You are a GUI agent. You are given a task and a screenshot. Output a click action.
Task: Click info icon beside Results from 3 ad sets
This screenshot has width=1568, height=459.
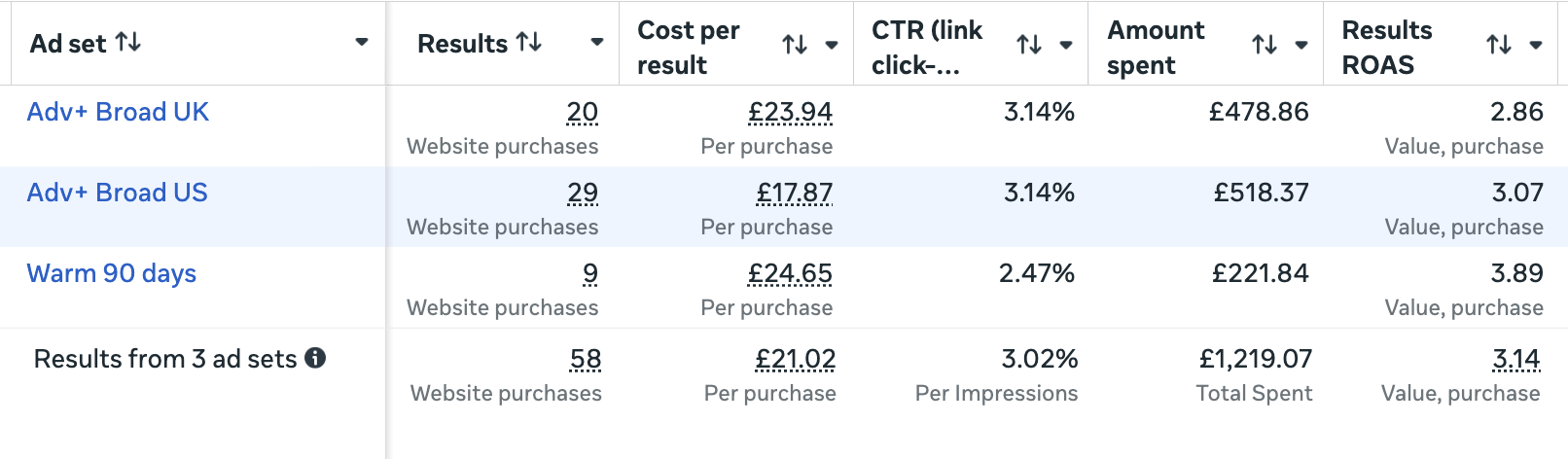315,358
